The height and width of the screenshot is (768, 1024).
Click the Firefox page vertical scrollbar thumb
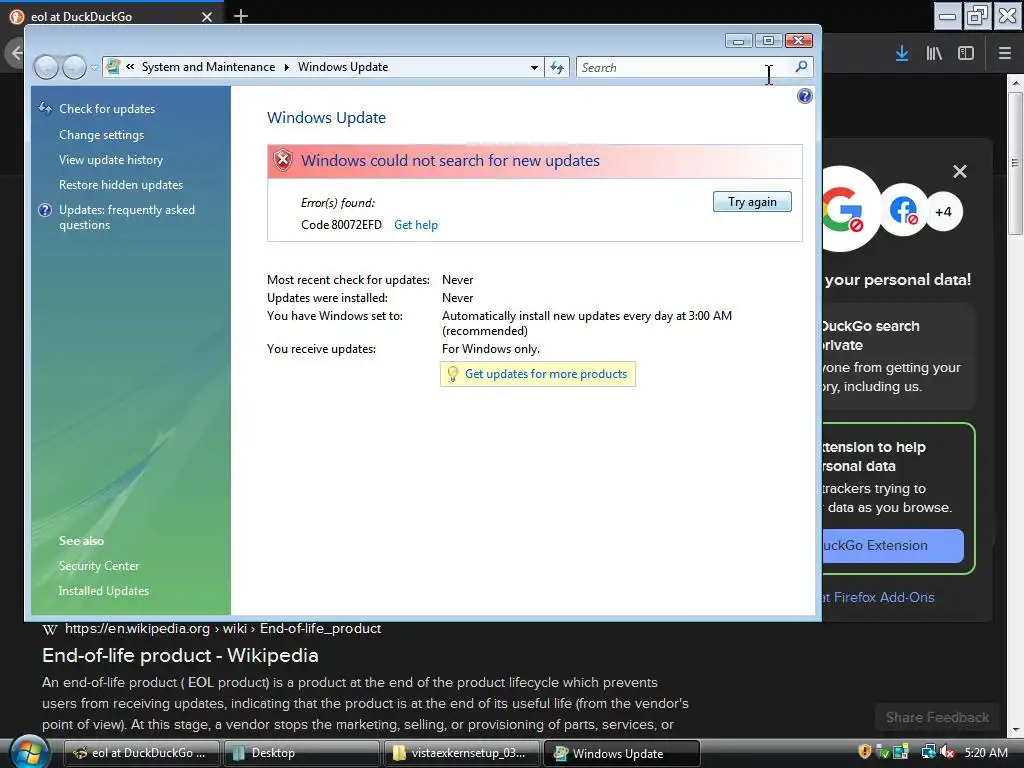[1015, 163]
